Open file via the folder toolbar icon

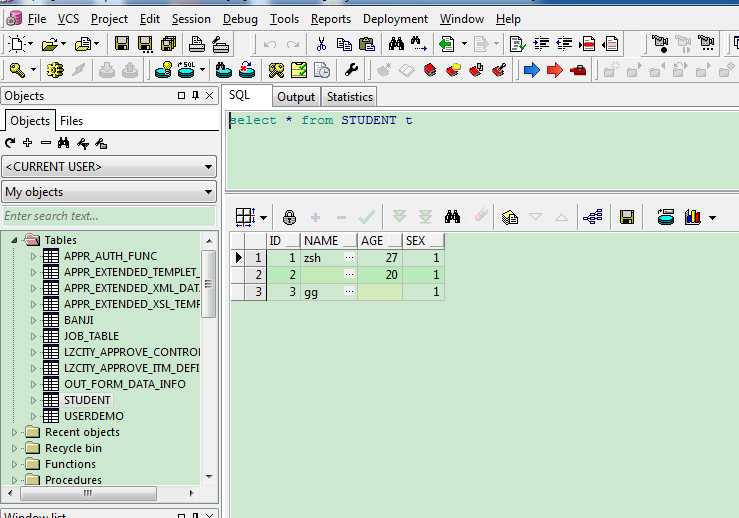point(49,44)
